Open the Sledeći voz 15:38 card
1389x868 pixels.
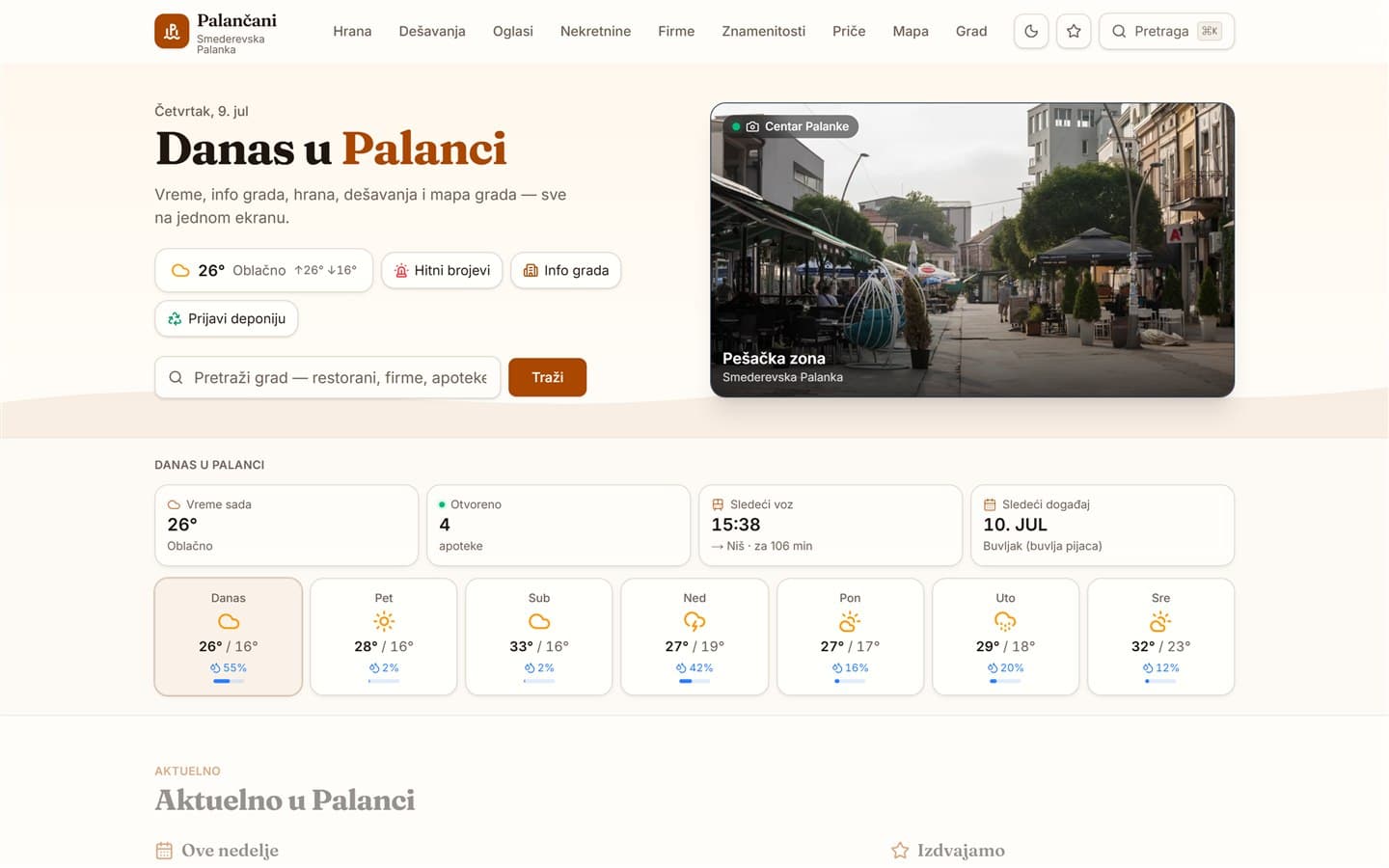pos(831,525)
